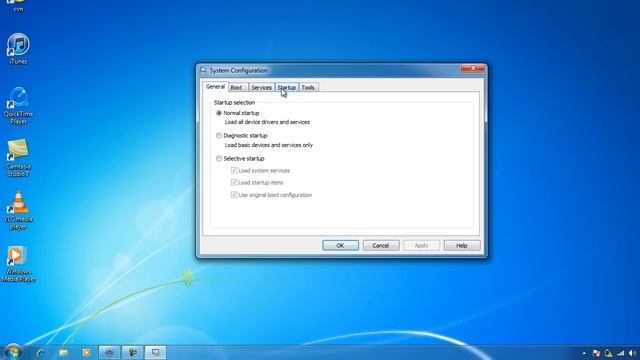Image resolution: width=640 pixels, height=360 pixels.
Task: Open QuickTime Player desktop icon
Action: tap(18, 105)
